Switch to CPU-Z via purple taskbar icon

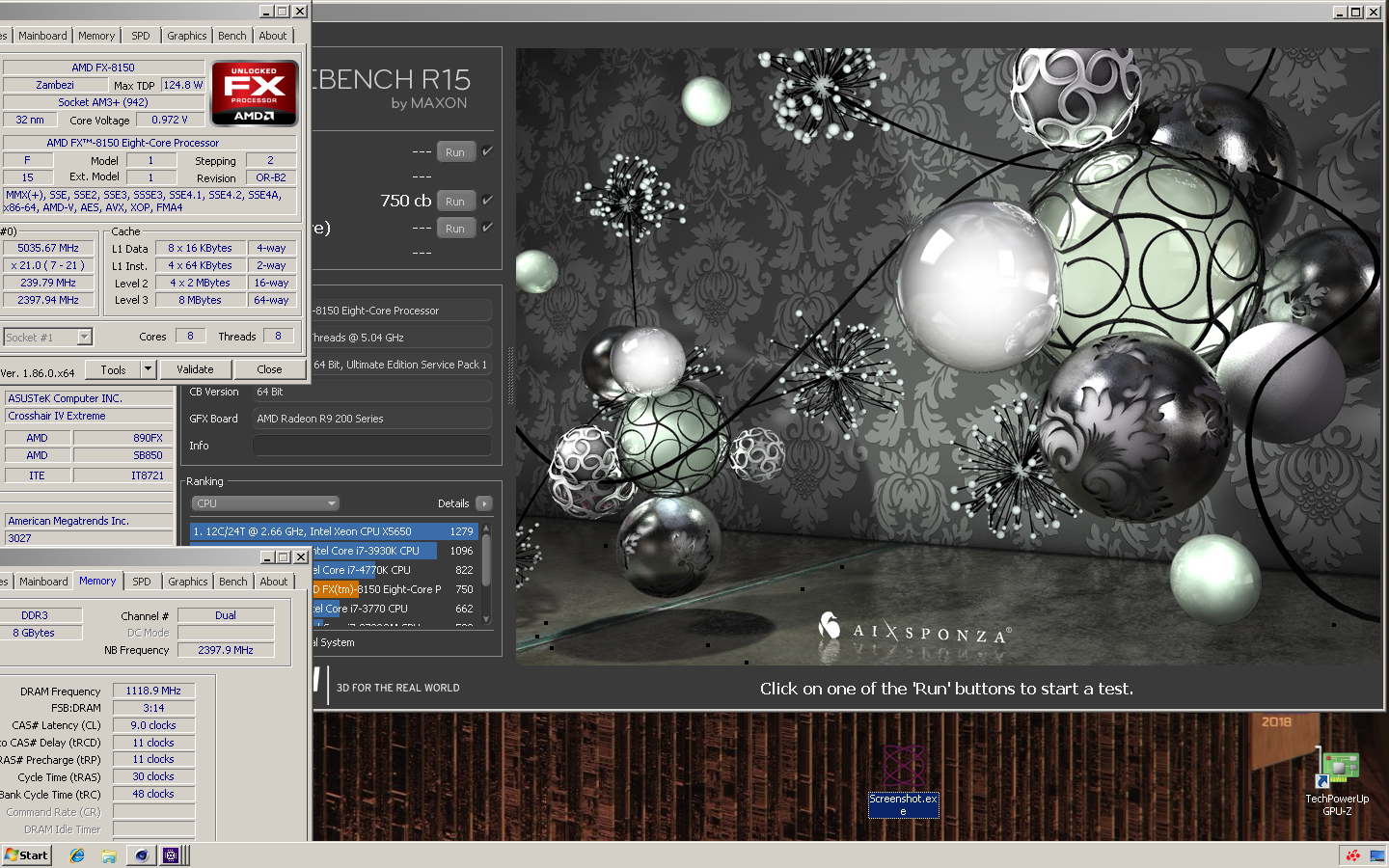tap(172, 855)
